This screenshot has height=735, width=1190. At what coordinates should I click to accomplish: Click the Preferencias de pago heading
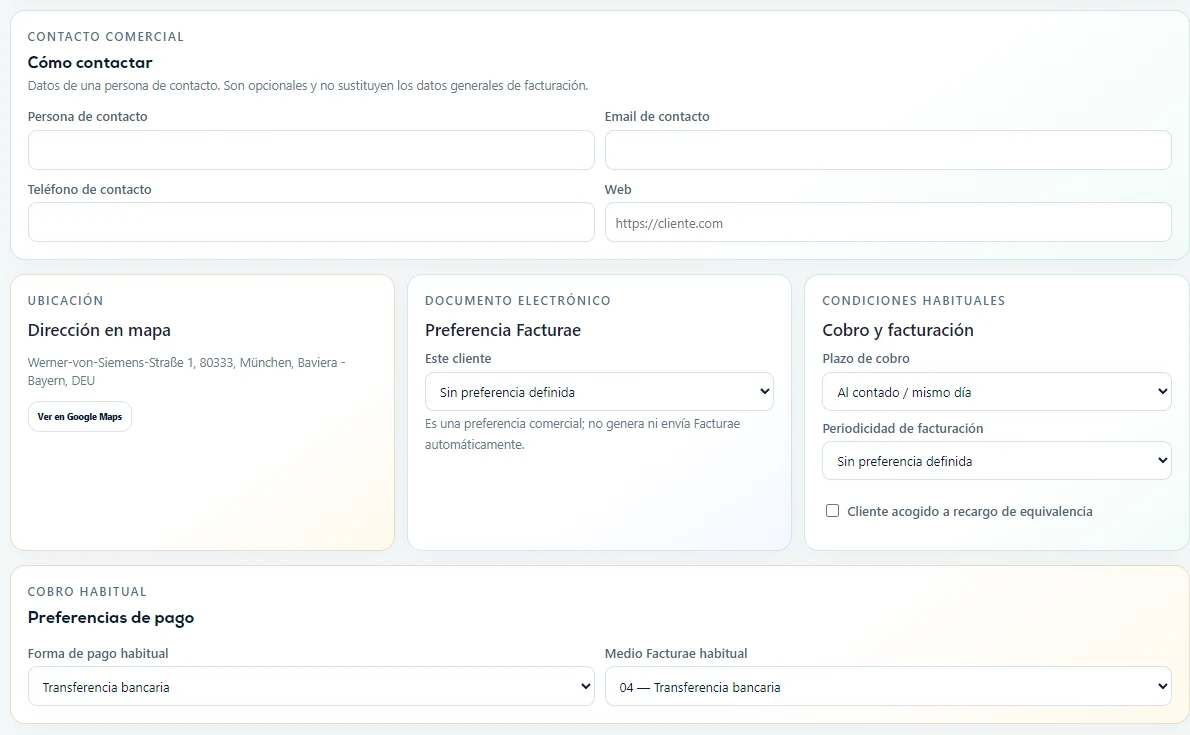[111, 617]
